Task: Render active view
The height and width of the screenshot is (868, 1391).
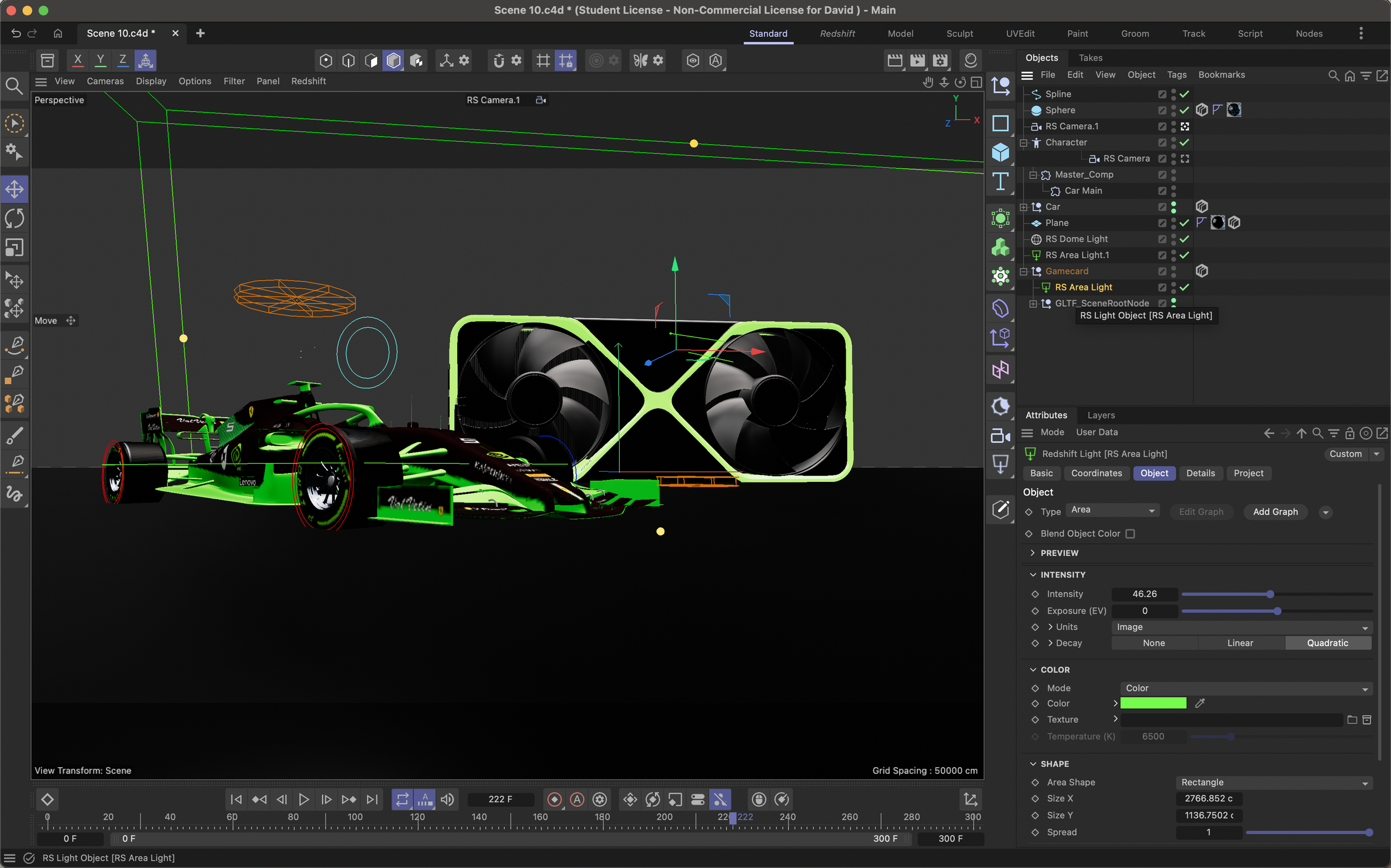Action: 895,60
